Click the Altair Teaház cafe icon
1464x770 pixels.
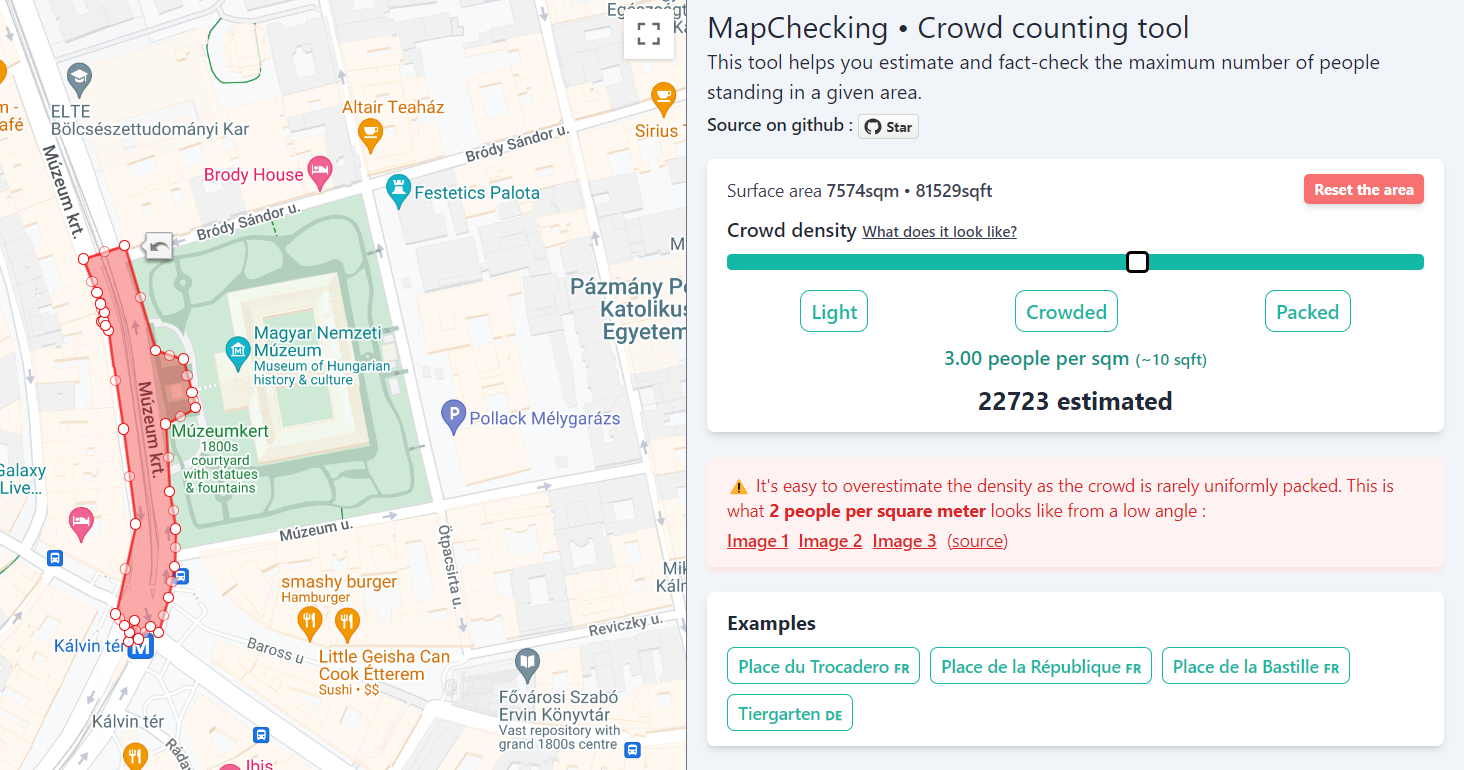(370, 133)
